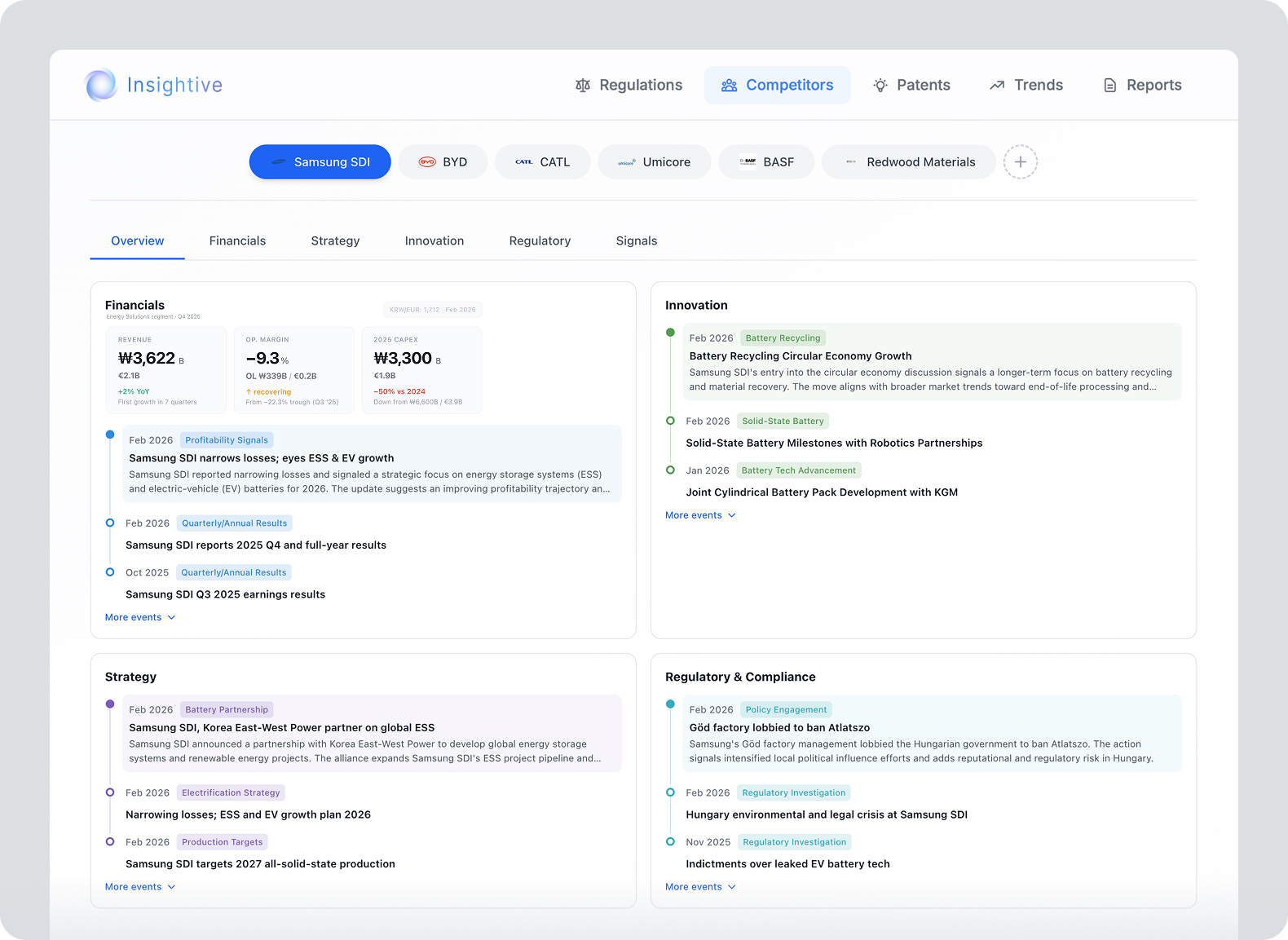Viewport: 1288px width, 940px height.
Task: Click the BYD logo icon
Action: coord(427,162)
